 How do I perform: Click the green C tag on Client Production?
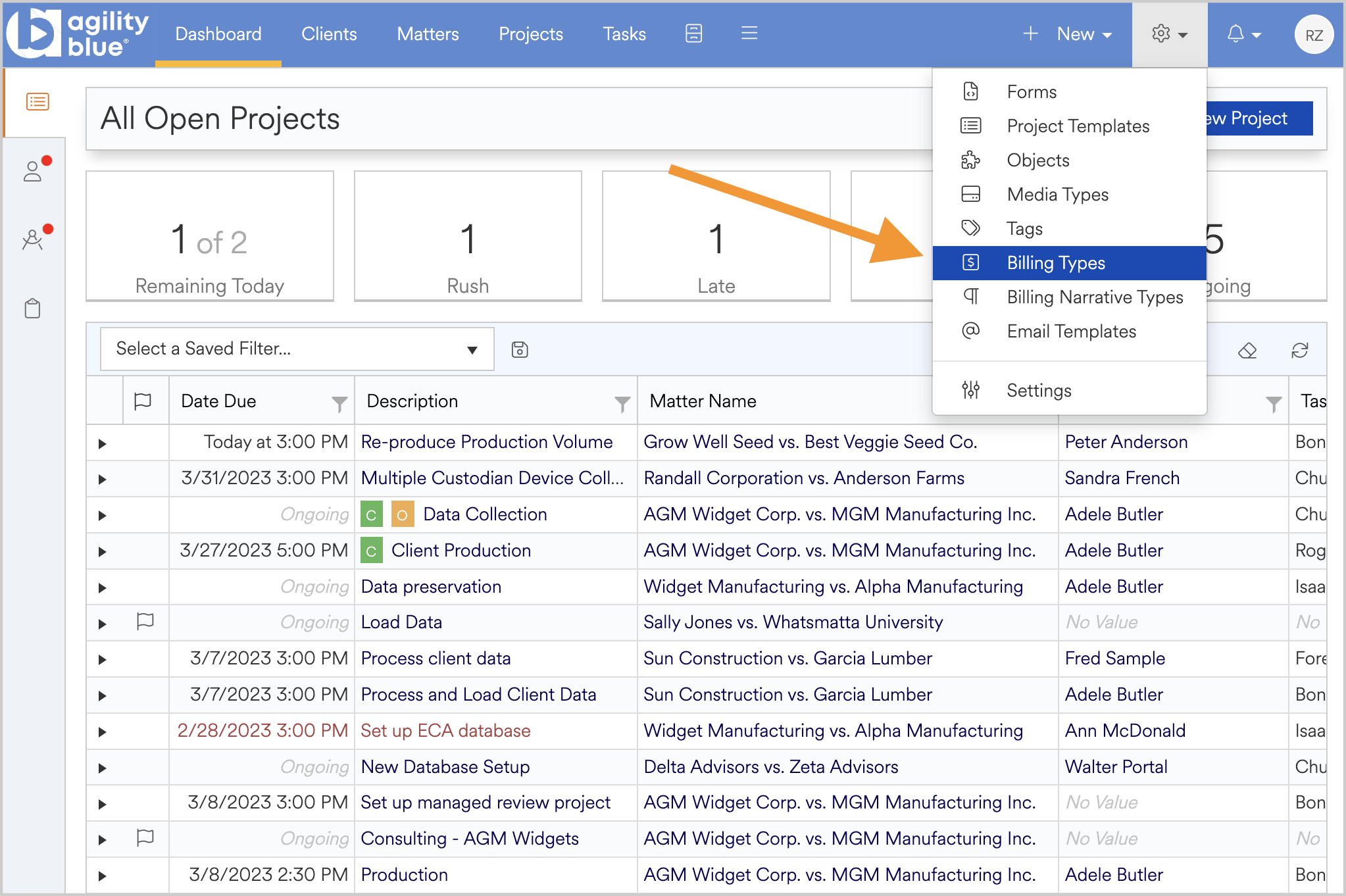(372, 551)
